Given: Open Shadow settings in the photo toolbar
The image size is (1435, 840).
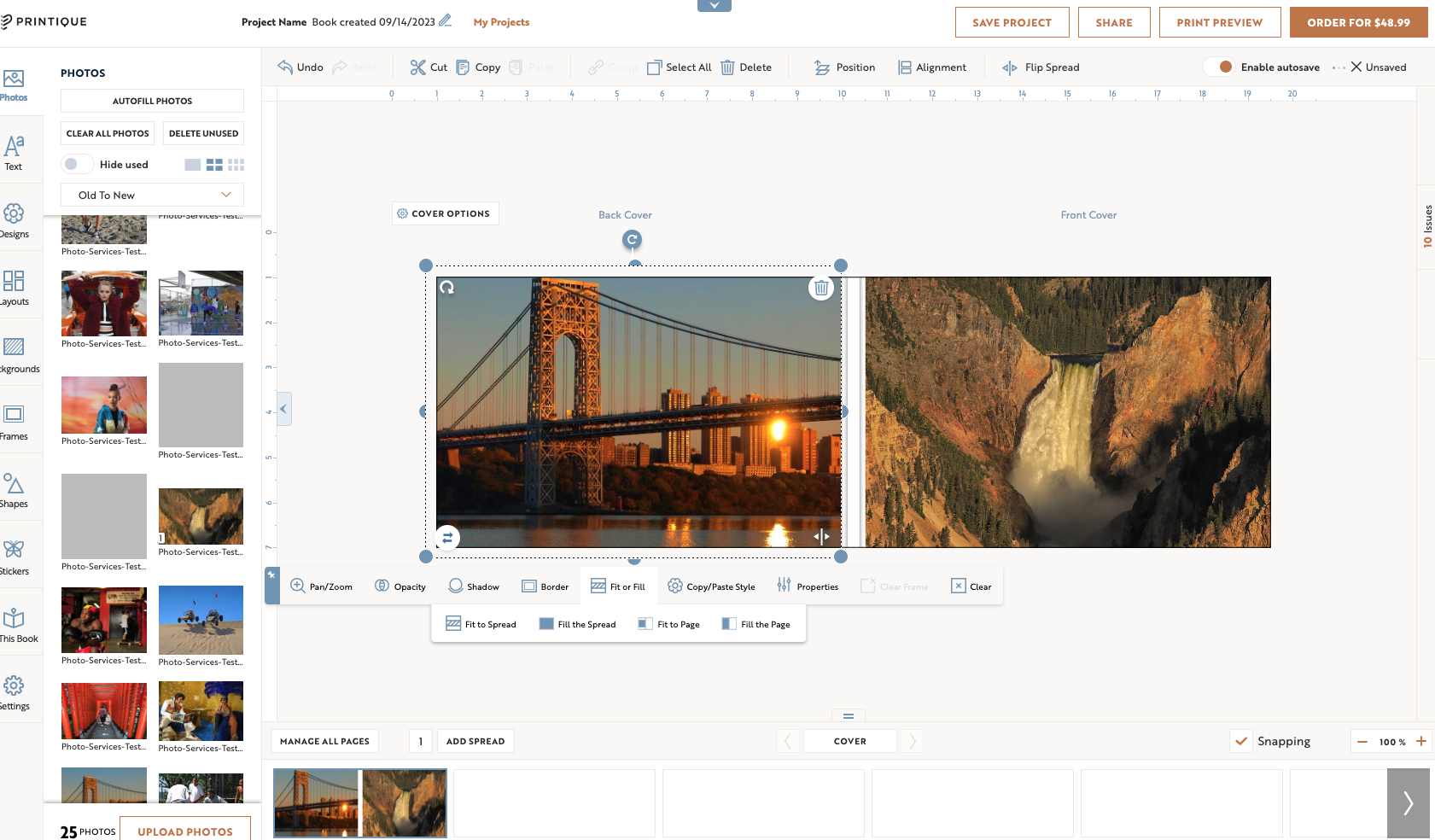Looking at the screenshot, I should (474, 586).
